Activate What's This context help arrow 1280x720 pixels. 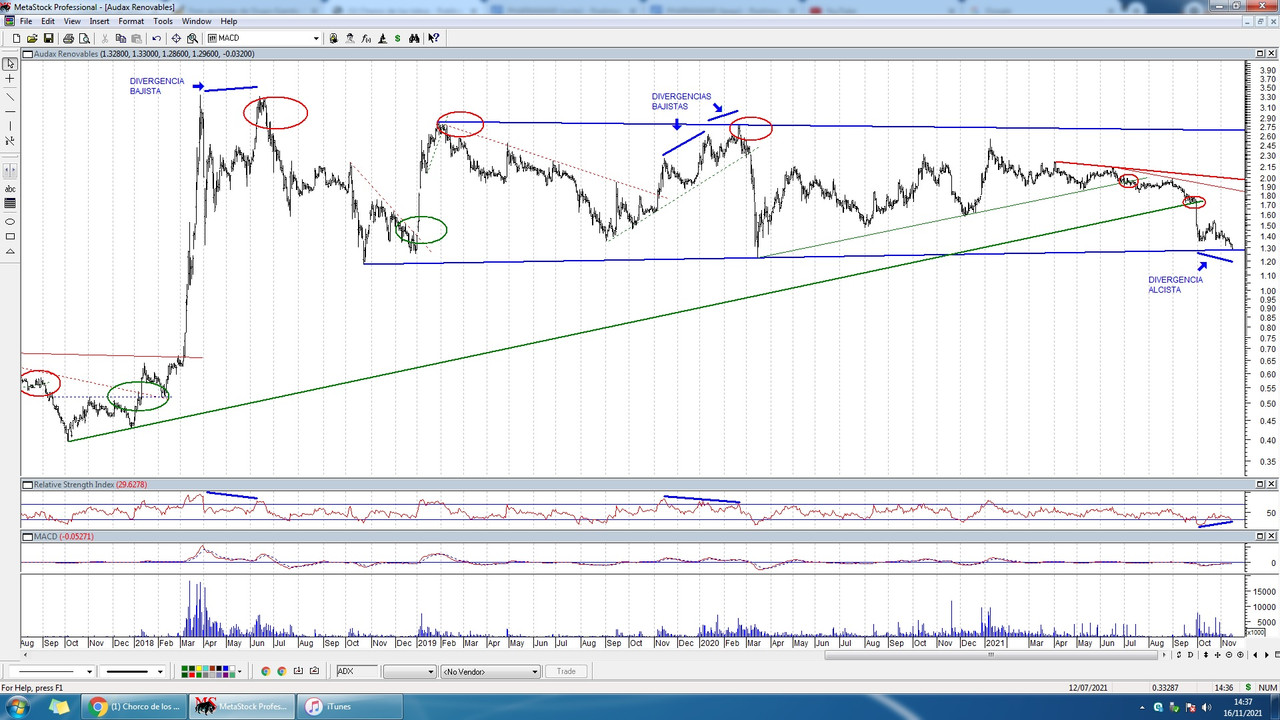432,38
